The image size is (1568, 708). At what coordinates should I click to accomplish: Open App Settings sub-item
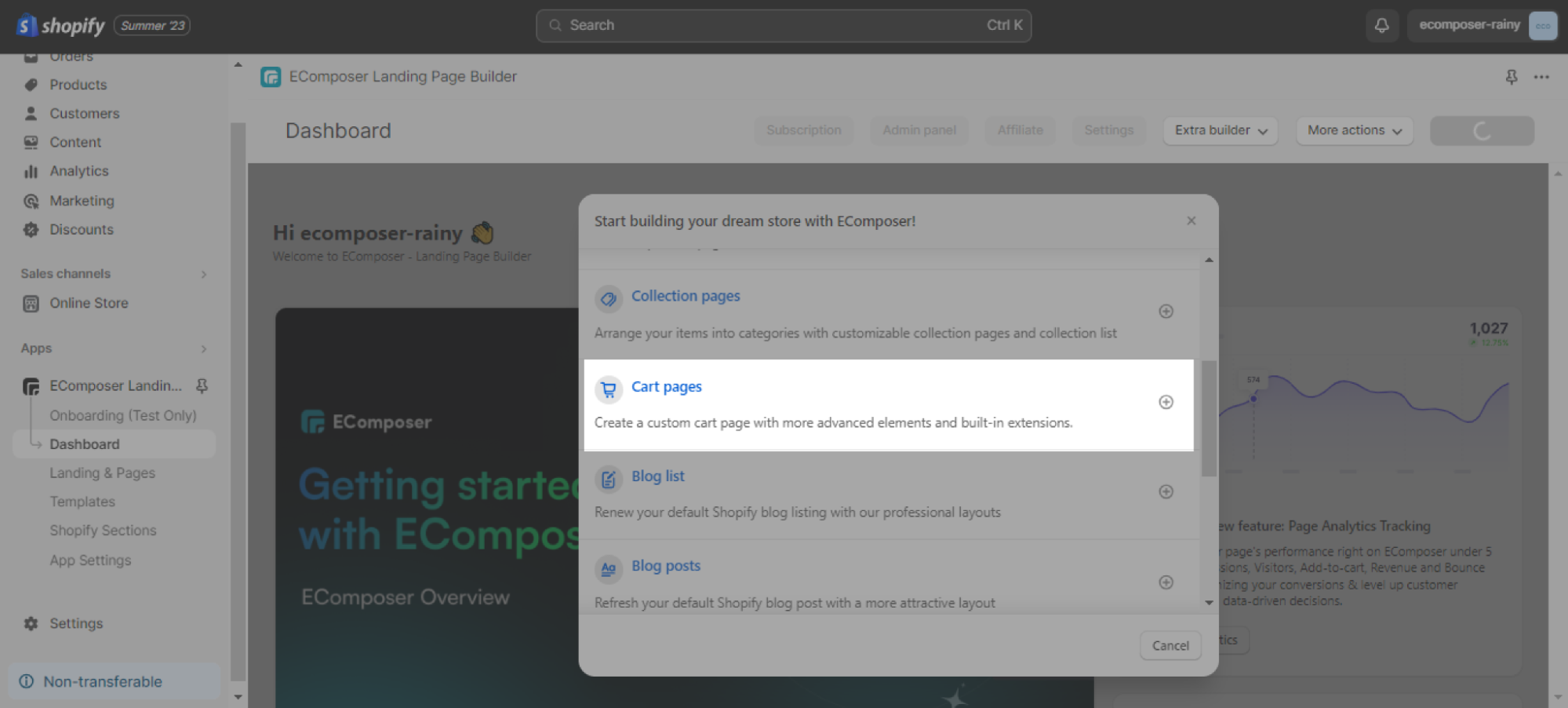click(90, 560)
